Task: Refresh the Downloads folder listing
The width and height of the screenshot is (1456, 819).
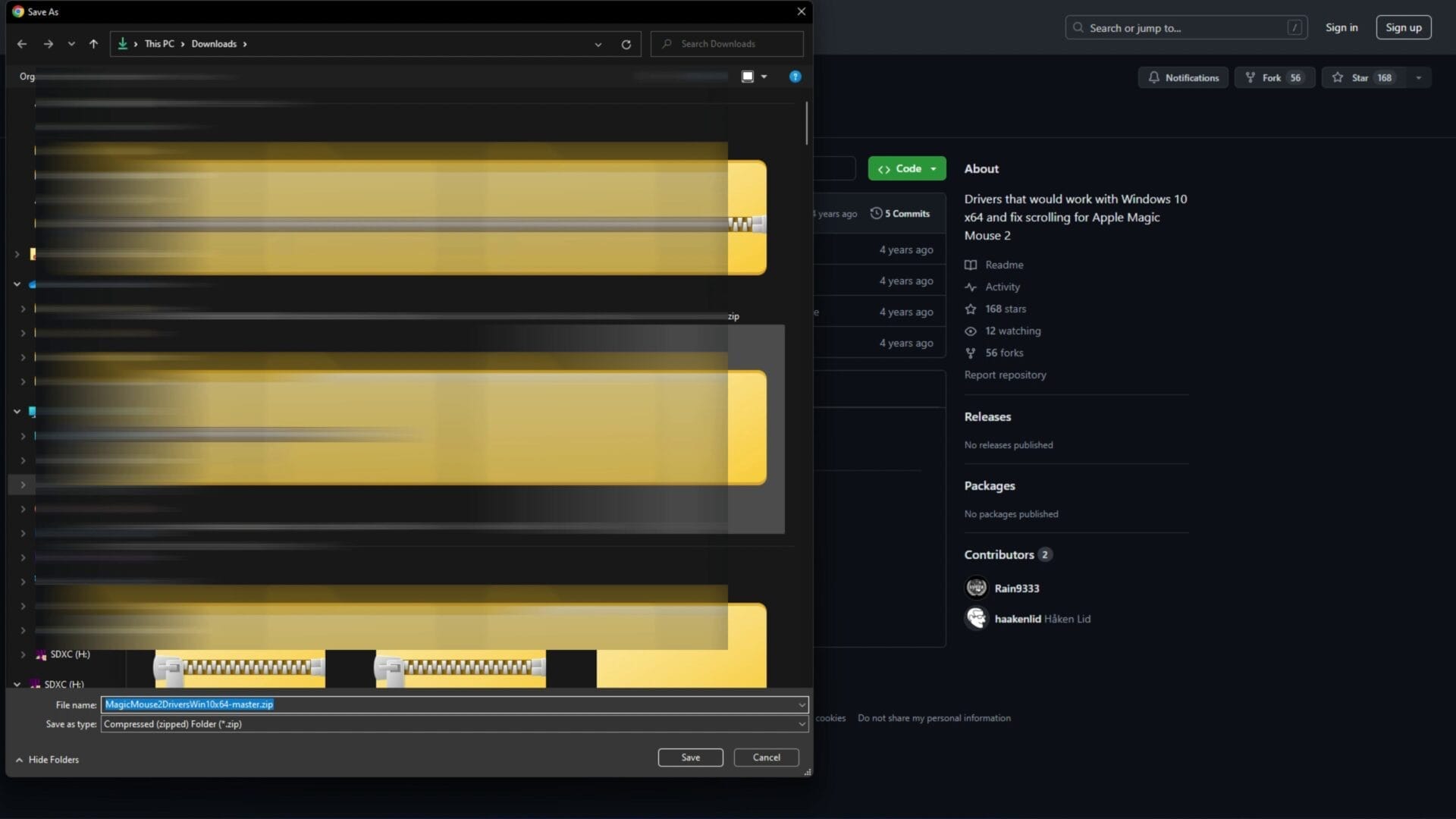Action: pos(626,44)
